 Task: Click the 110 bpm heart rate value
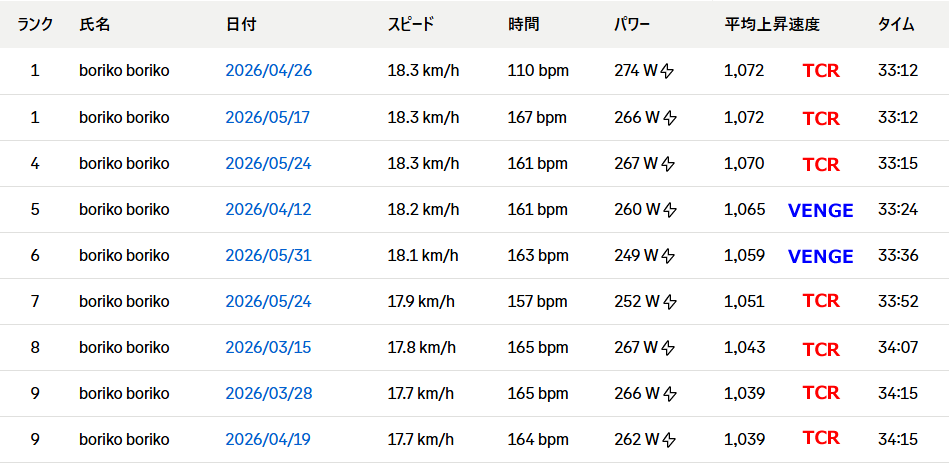pos(538,71)
